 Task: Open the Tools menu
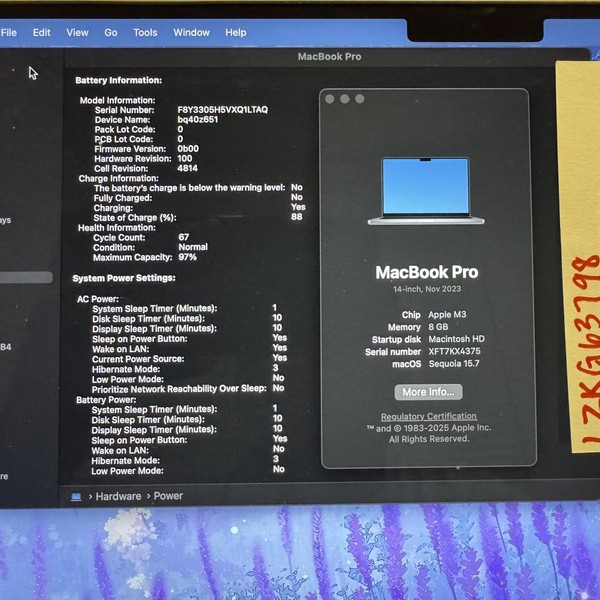tap(145, 33)
